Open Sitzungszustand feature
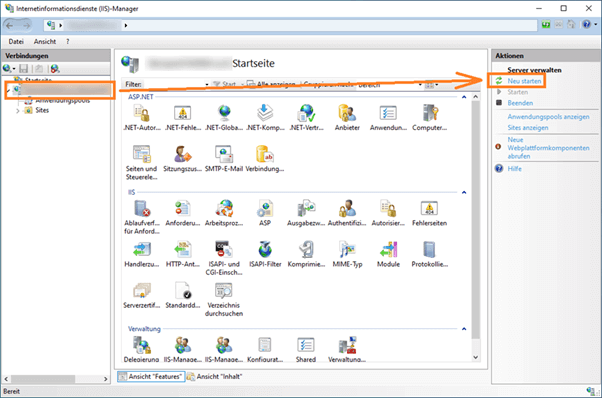The width and height of the screenshot is (602, 398). (183, 159)
